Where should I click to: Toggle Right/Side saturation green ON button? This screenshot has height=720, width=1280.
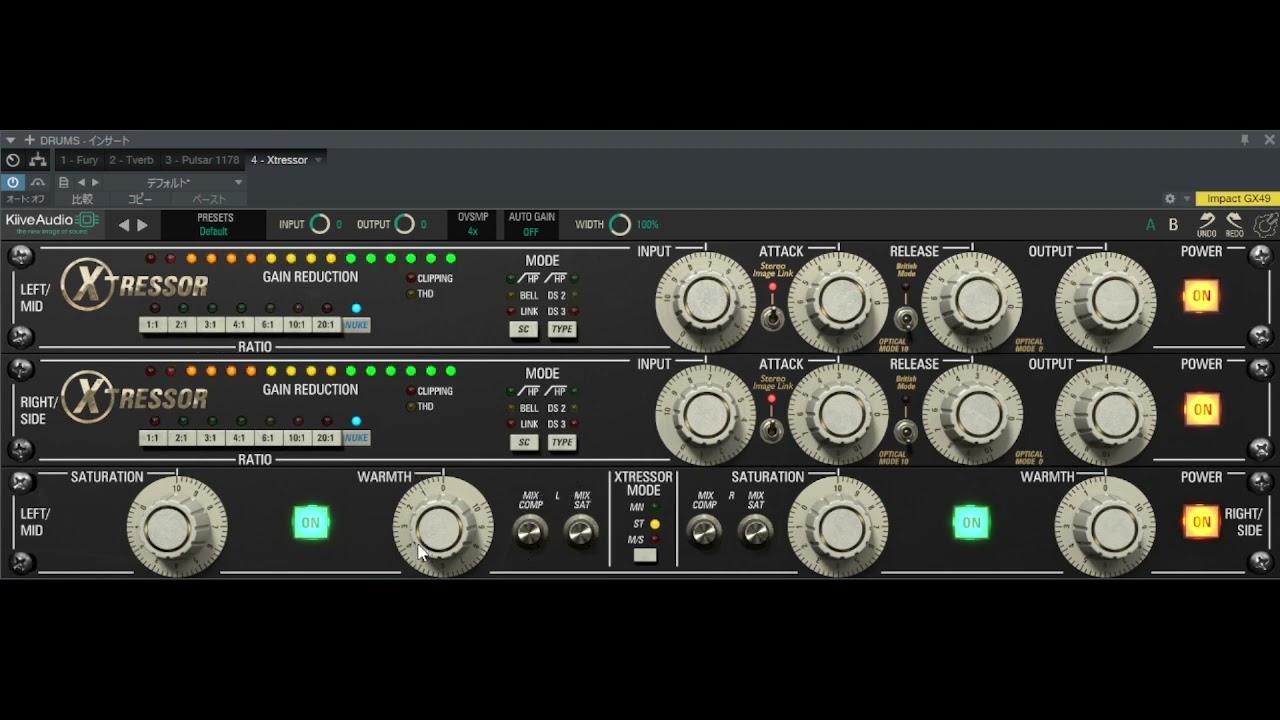coord(971,522)
